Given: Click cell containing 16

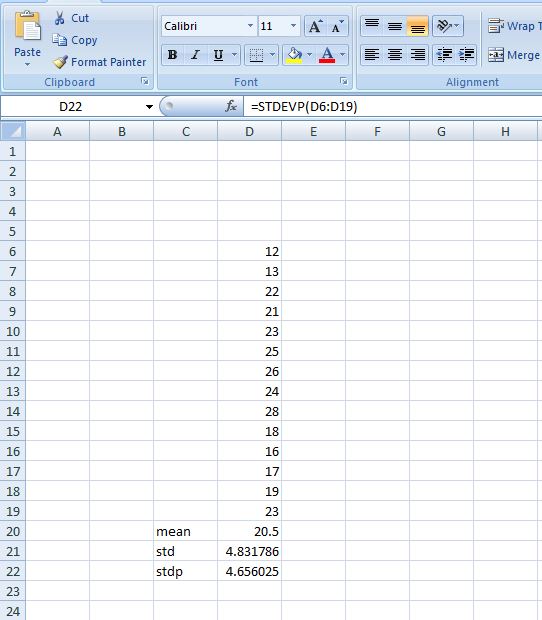Looking at the screenshot, I should click(x=249, y=451).
